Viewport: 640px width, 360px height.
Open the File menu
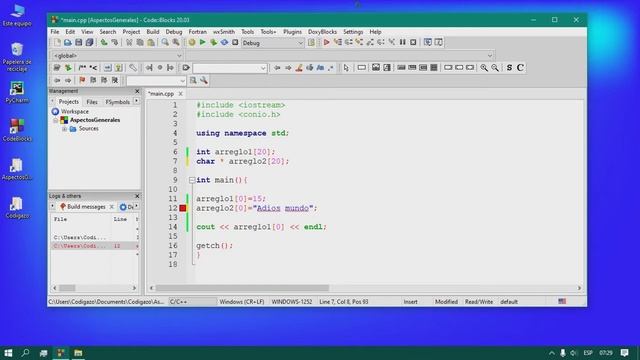tap(55, 32)
